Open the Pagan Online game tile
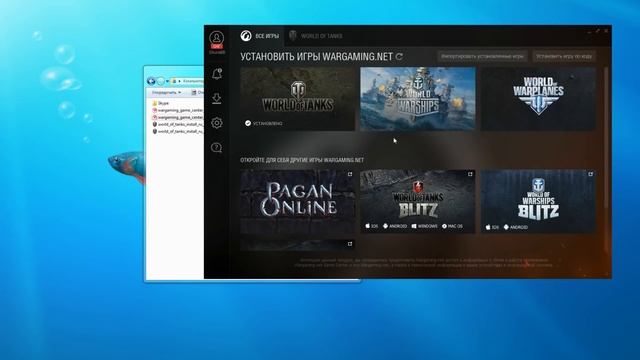 298,202
